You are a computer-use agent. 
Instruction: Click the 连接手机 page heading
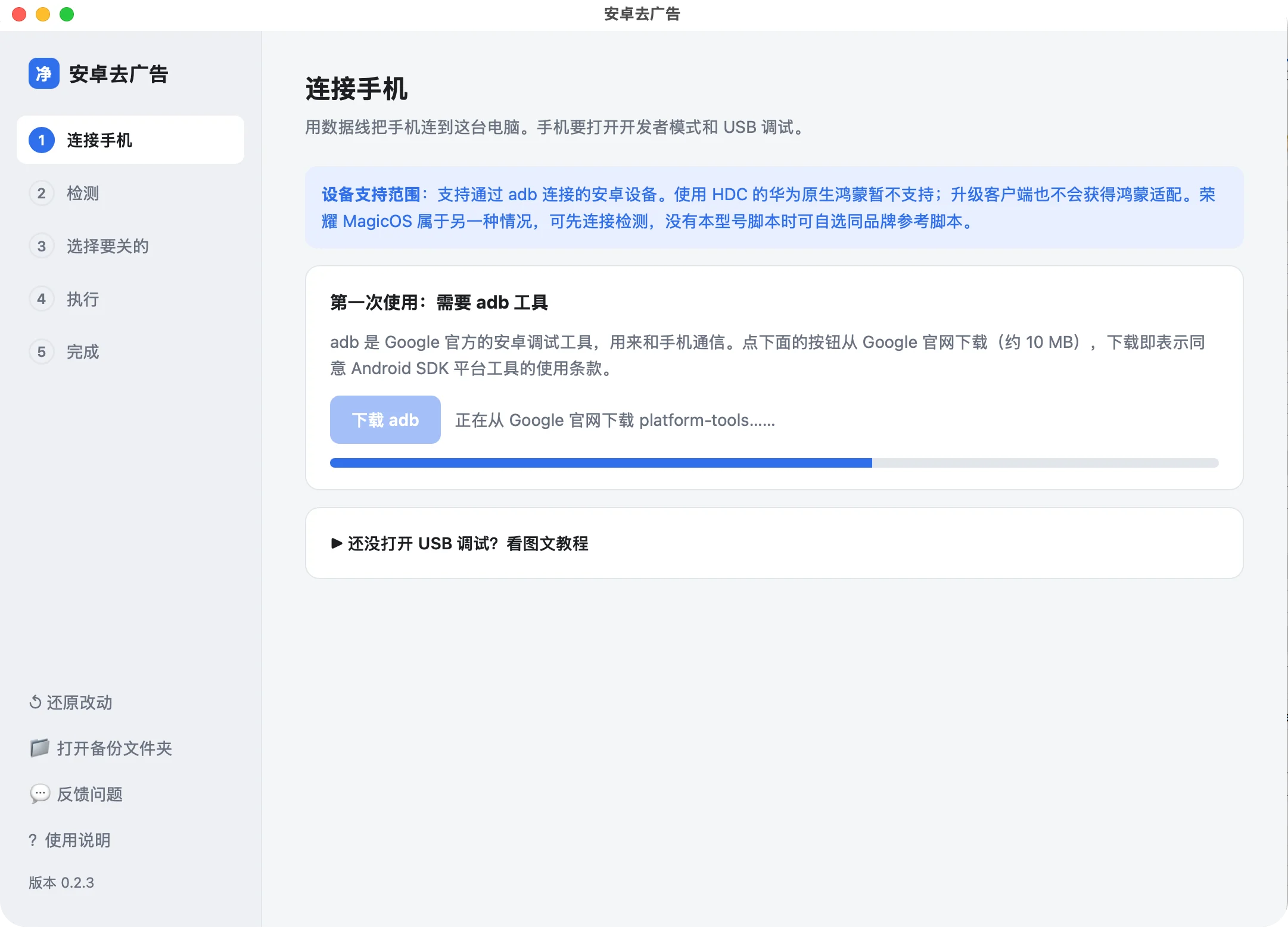tap(356, 89)
